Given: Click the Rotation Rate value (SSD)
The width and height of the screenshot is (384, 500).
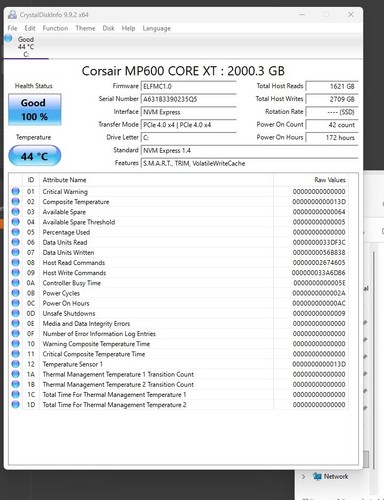Looking at the screenshot, I should (332, 112).
